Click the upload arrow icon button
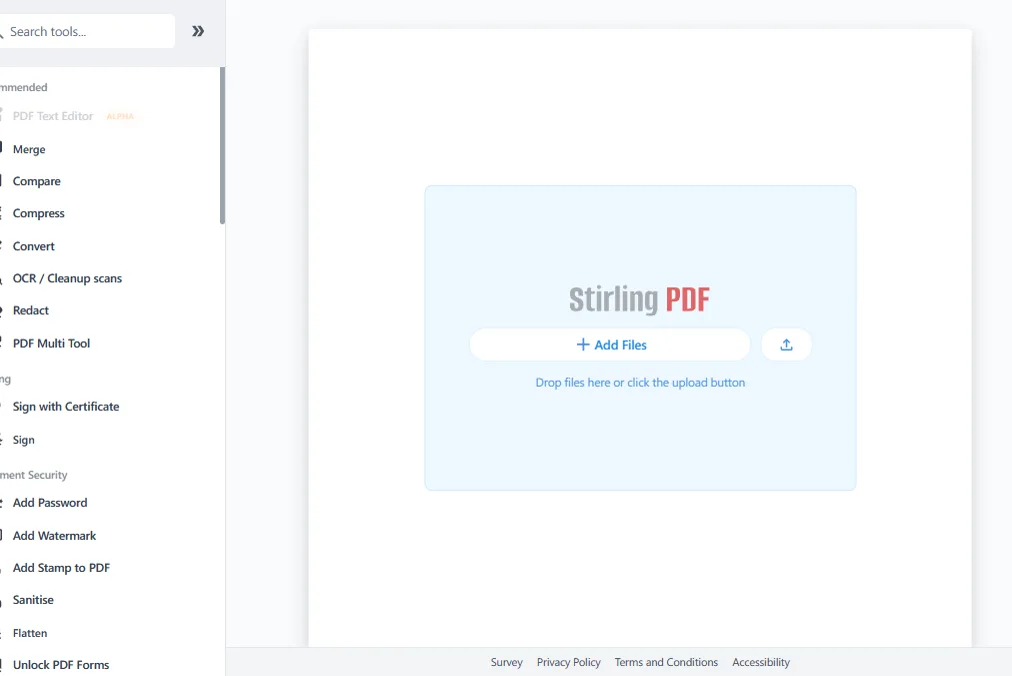This screenshot has width=1012, height=676. pyautogui.click(x=786, y=345)
